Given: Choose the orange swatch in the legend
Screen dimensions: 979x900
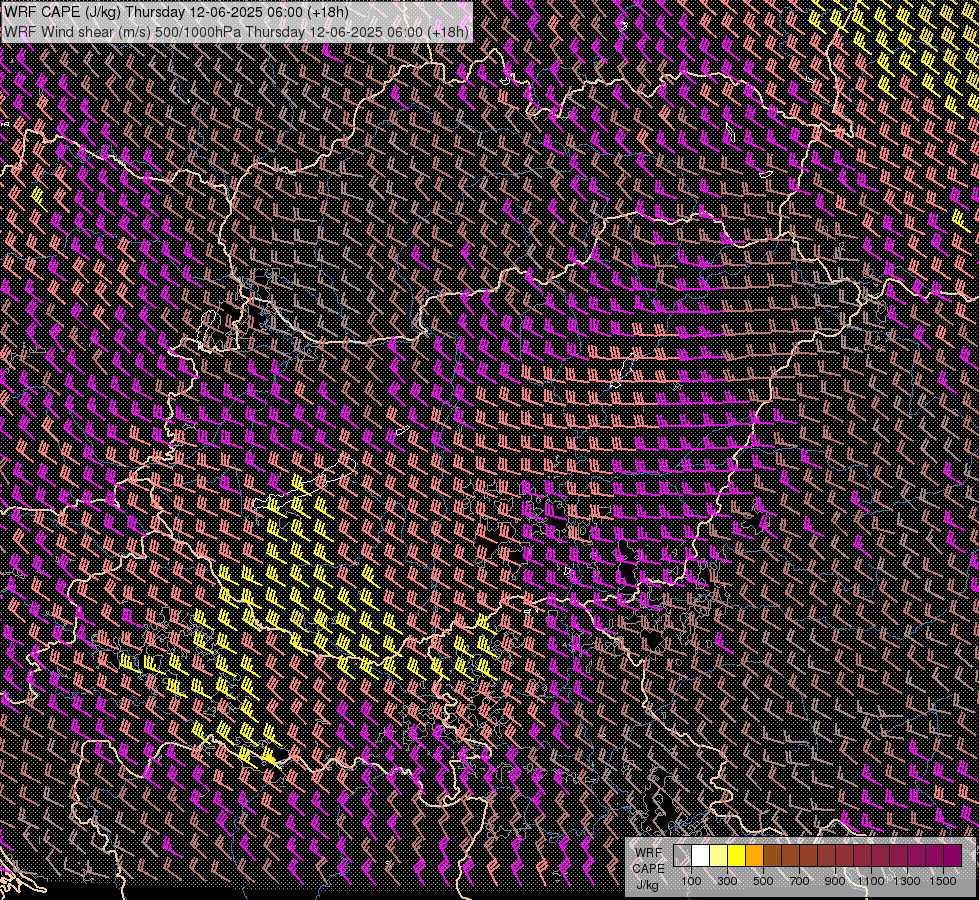Looking at the screenshot, I should 754,856.
